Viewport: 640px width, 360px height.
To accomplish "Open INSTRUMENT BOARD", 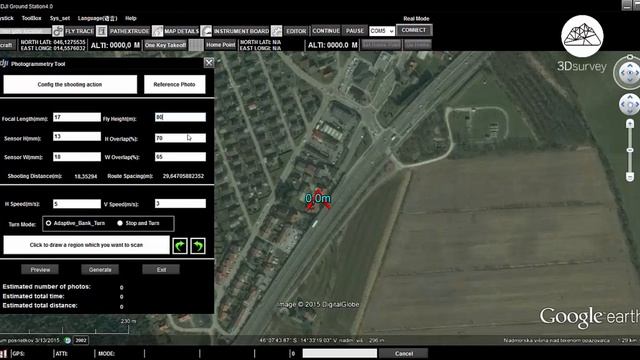I will pyautogui.click(x=241, y=31).
